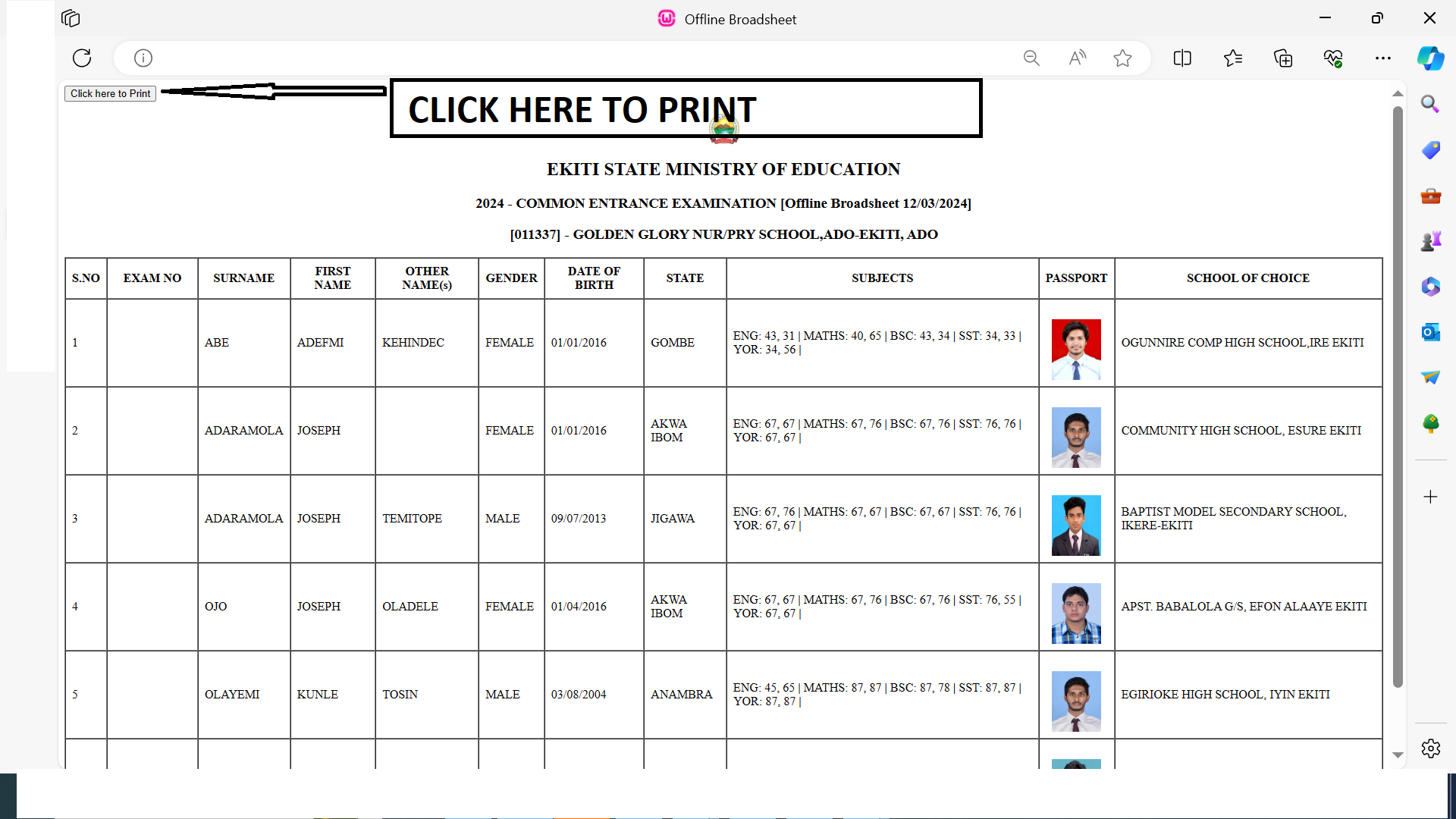Launch Copilot from toolbar
Screen dimensions: 1456x819
pyautogui.click(x=1430, y=58)
